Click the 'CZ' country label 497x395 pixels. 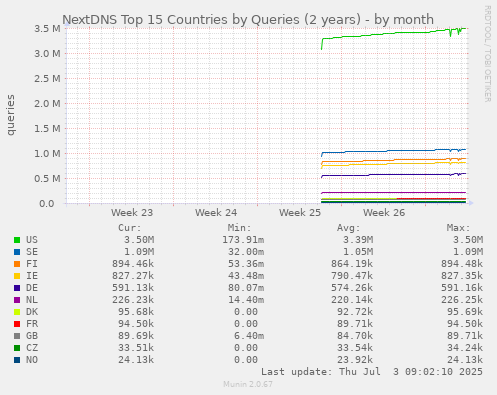[x=32, y=348]
